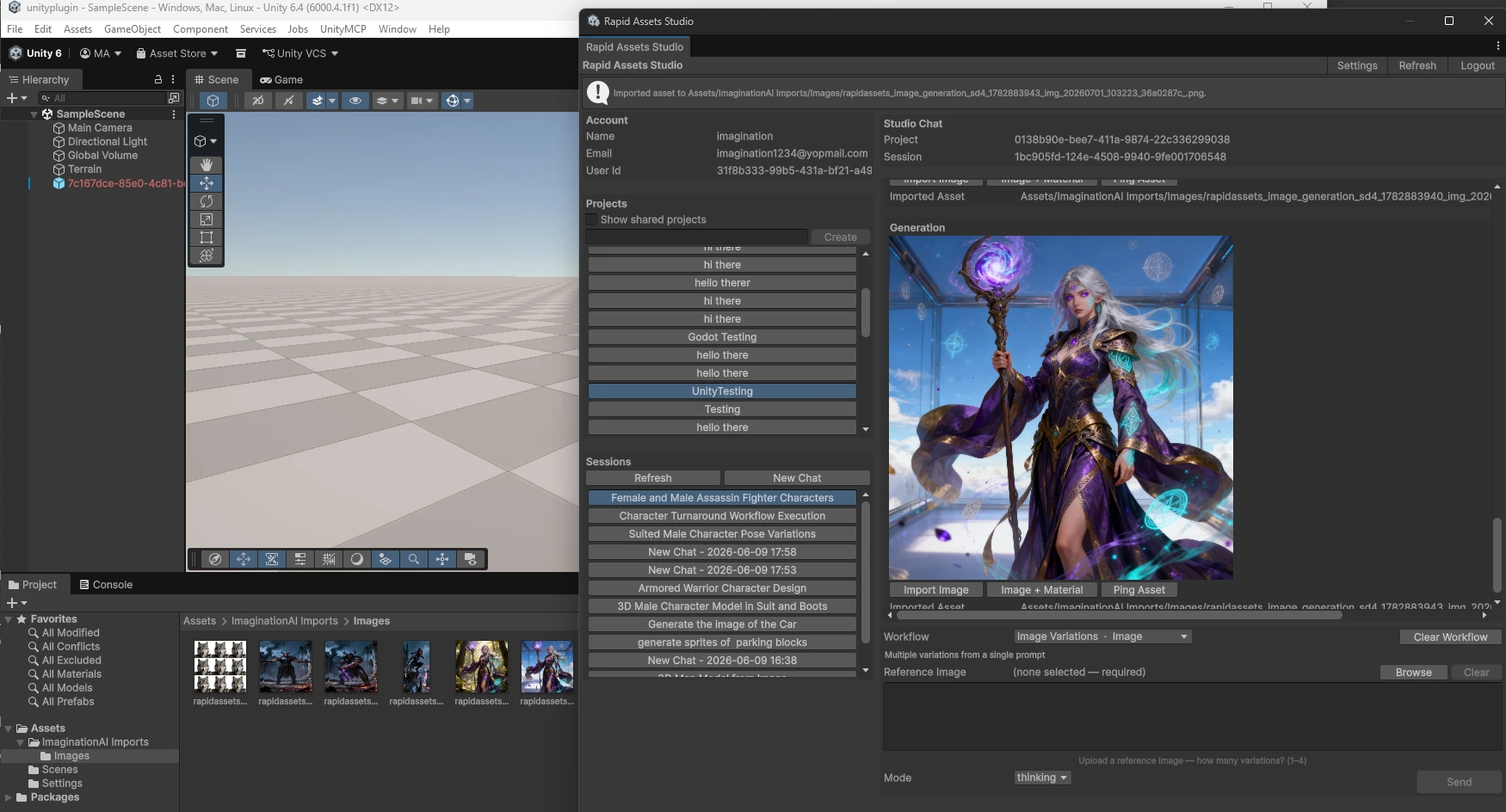Open the Workflow Image Variations dropdown

coord(1102,637)
